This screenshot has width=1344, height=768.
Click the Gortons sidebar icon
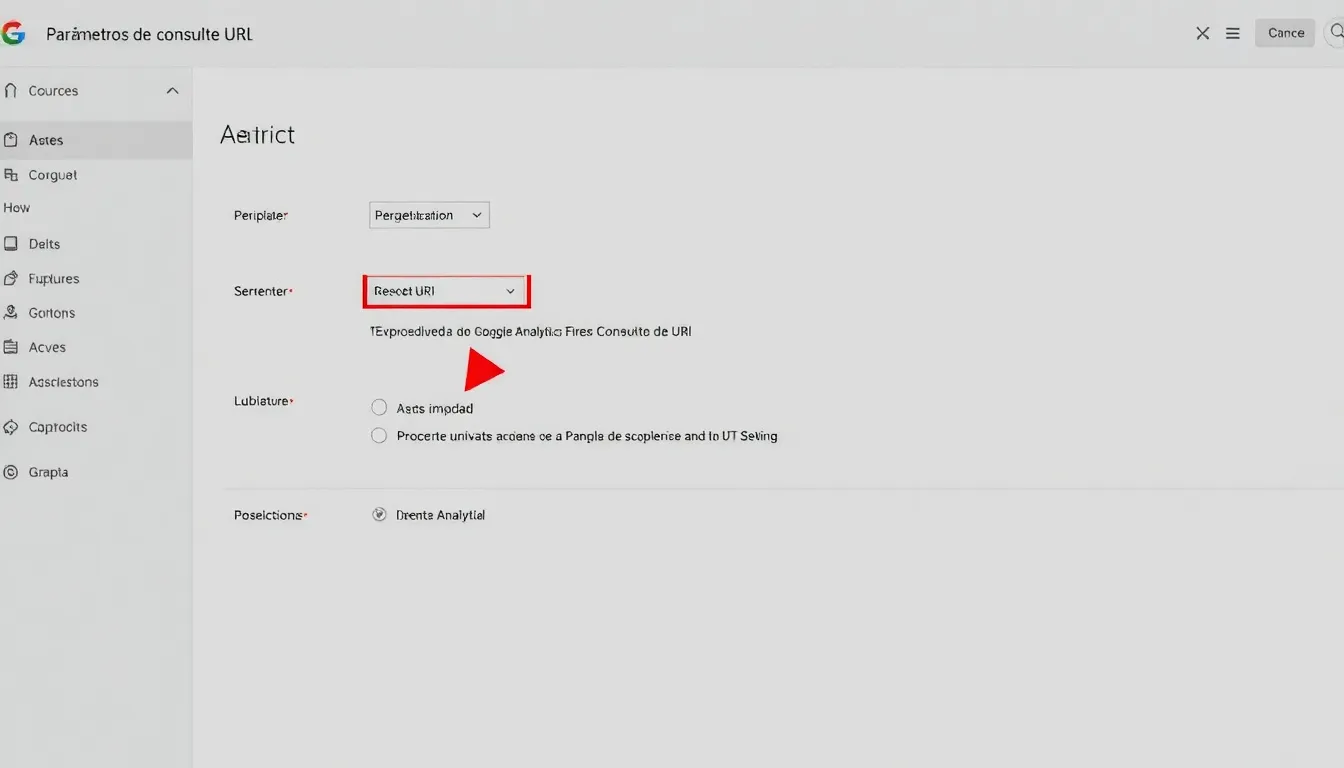[11, 313]
